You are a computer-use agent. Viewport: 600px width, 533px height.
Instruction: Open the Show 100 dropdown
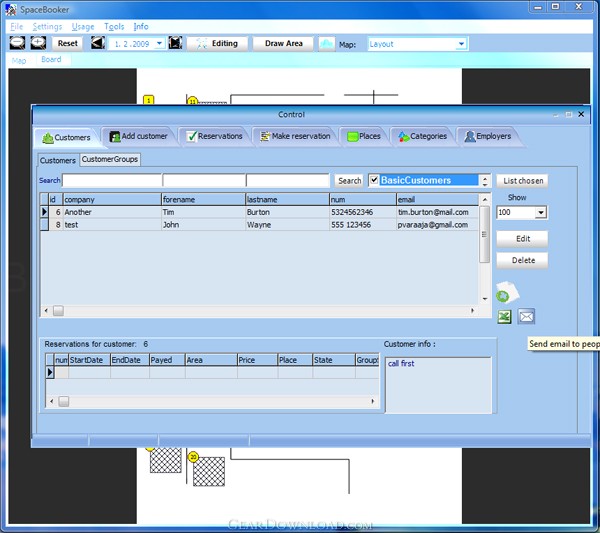pos(540,212)
